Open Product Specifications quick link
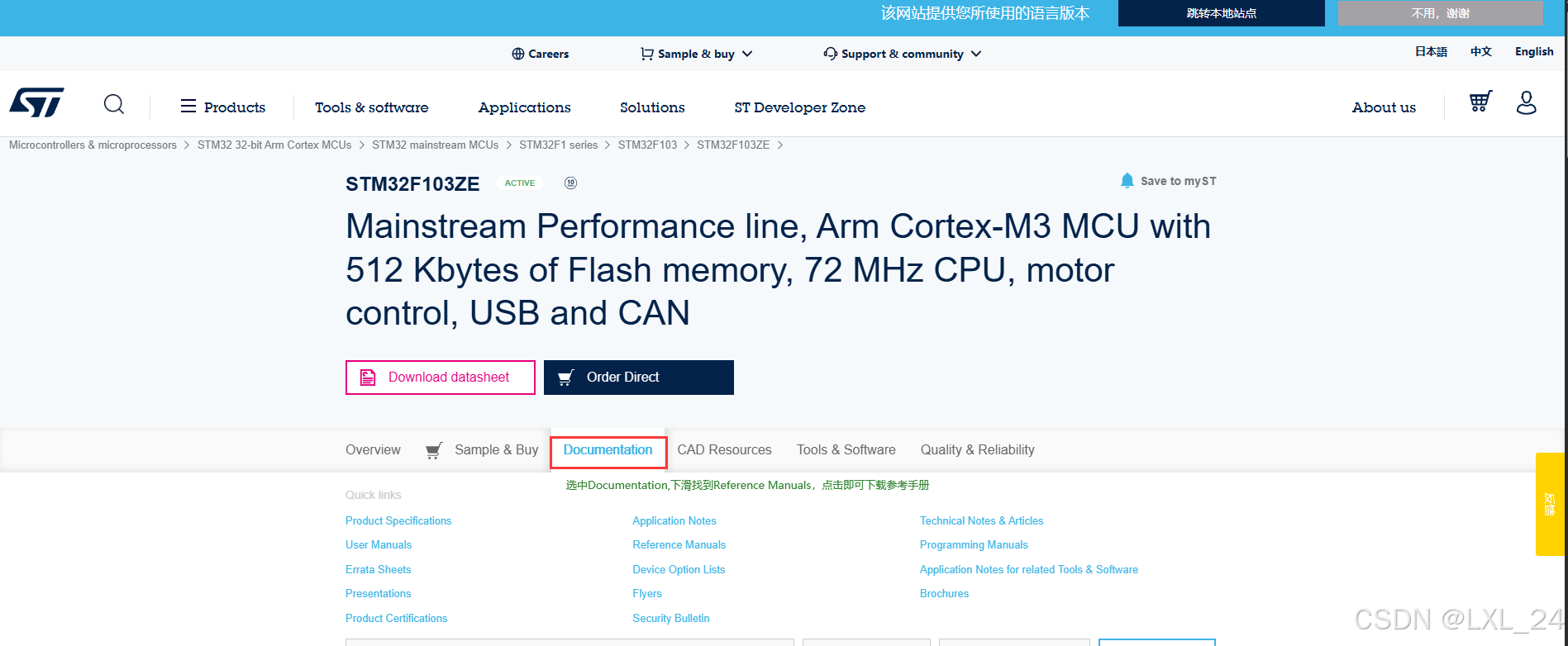 (398, 521)
